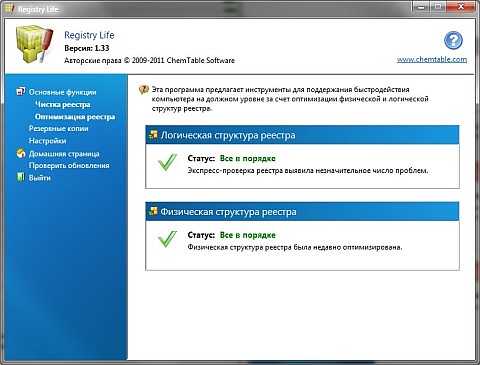
Task: Close the Registry Life window
Action: click(x=461, y=7)
